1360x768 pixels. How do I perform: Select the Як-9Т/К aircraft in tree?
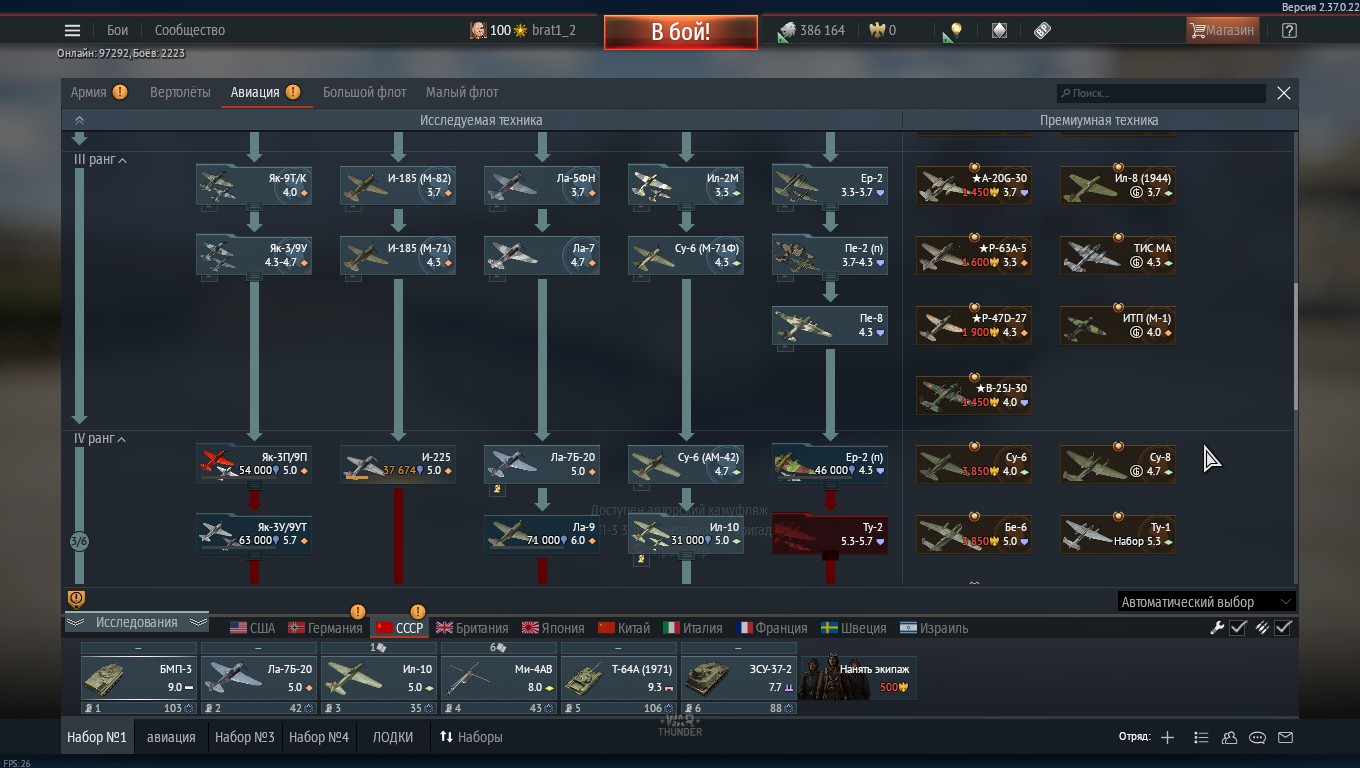click(x=254, y=185)
